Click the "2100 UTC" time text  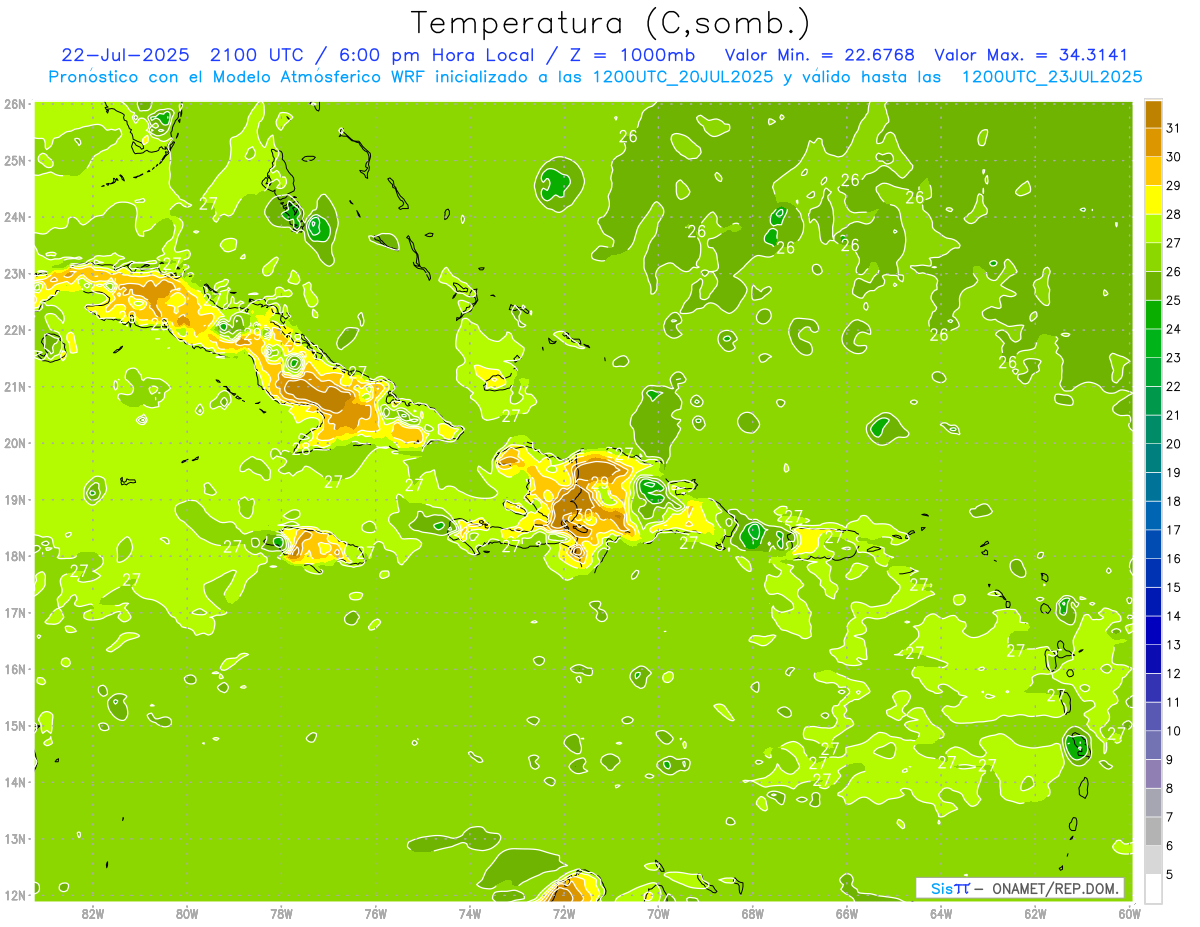(256, 55)
